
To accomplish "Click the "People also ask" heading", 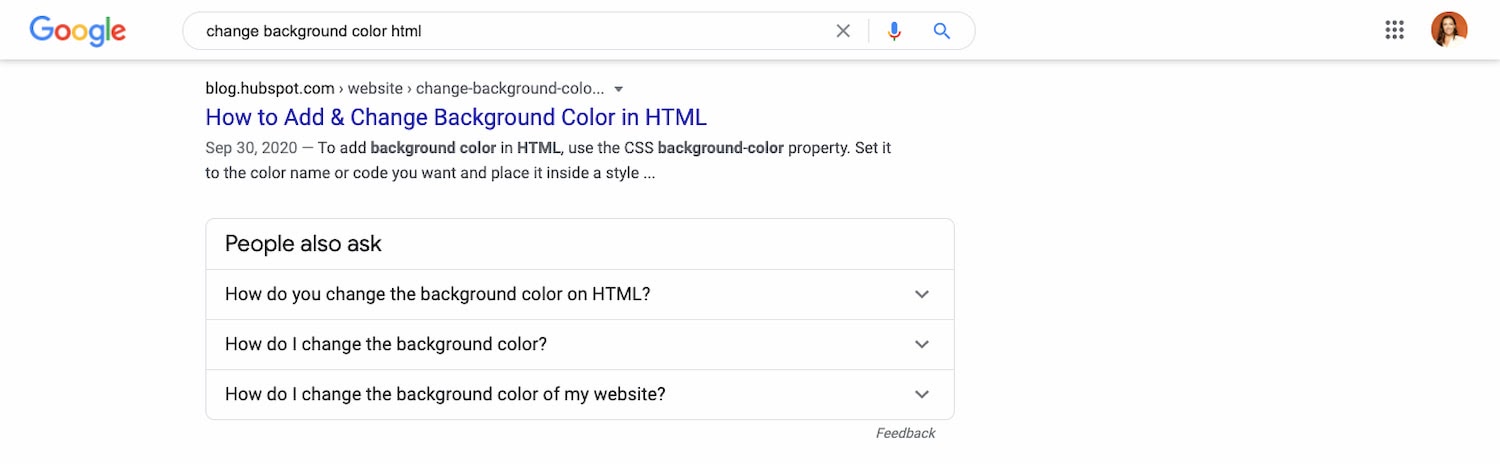I will (x=303, y=244).
